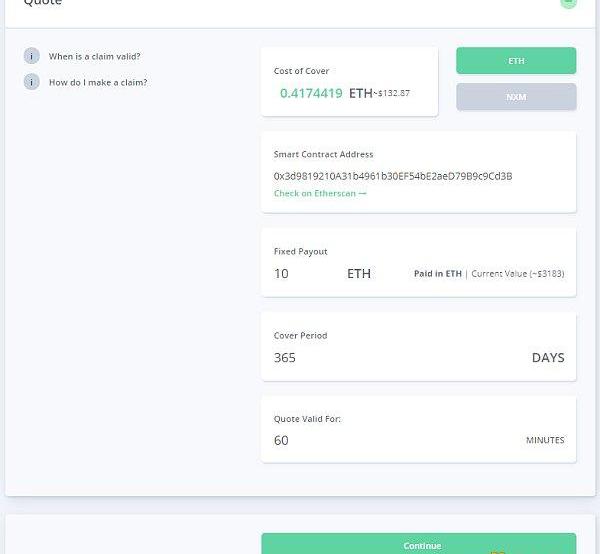This screenshot has width=600, height=554.
Task: Click the Cover Period field showing 365
Action: tap(285, 357)
